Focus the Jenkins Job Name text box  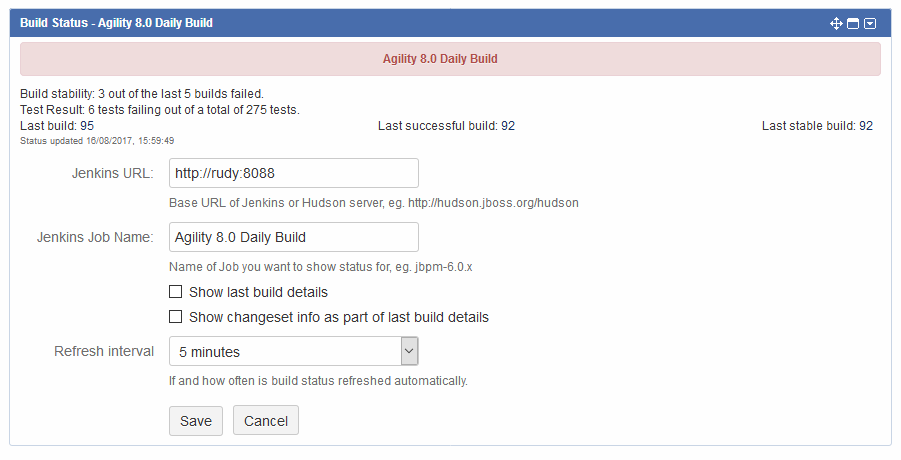coord(293,237)
